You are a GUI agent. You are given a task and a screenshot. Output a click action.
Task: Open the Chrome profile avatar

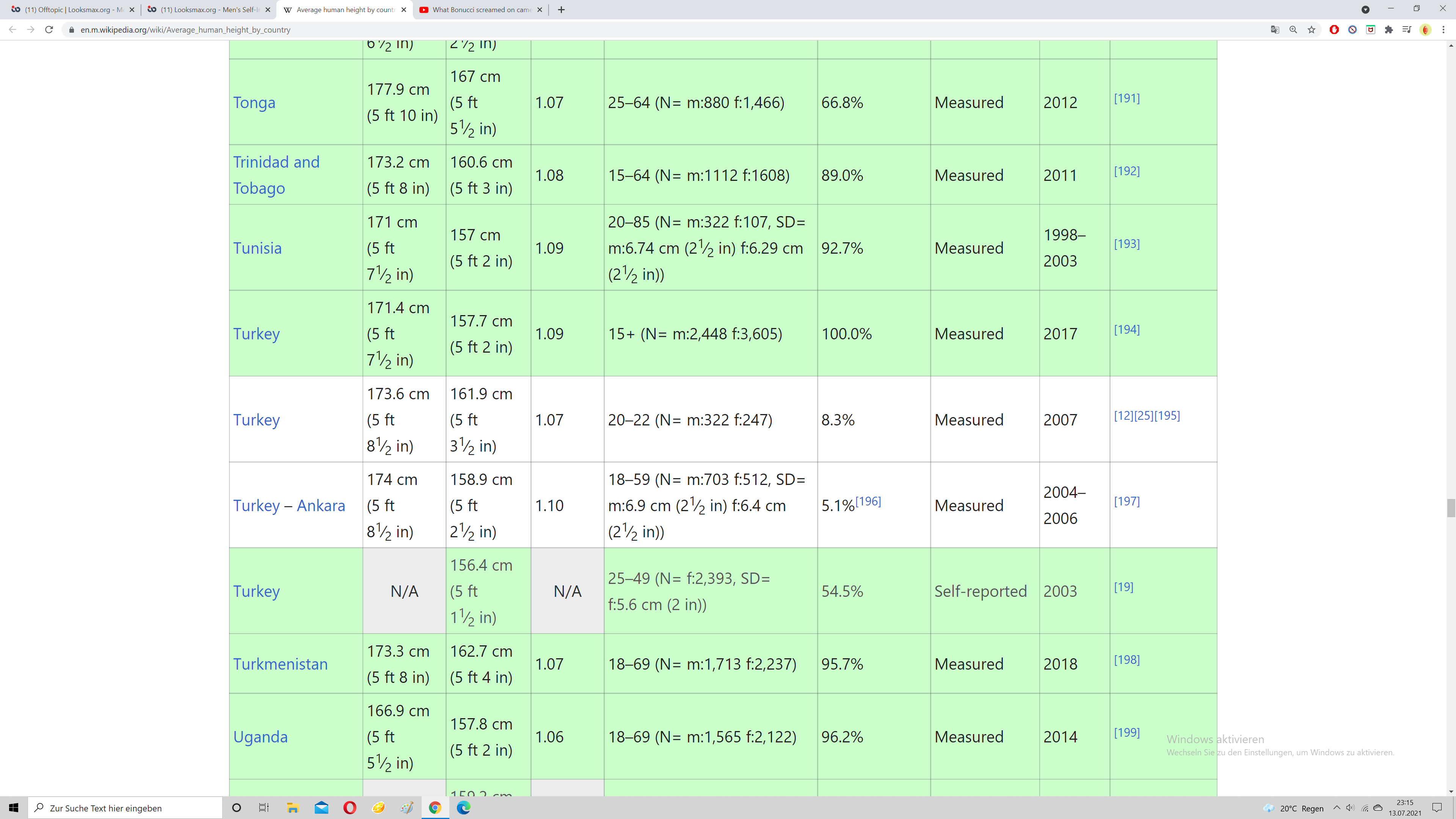tap(1426, 30)
